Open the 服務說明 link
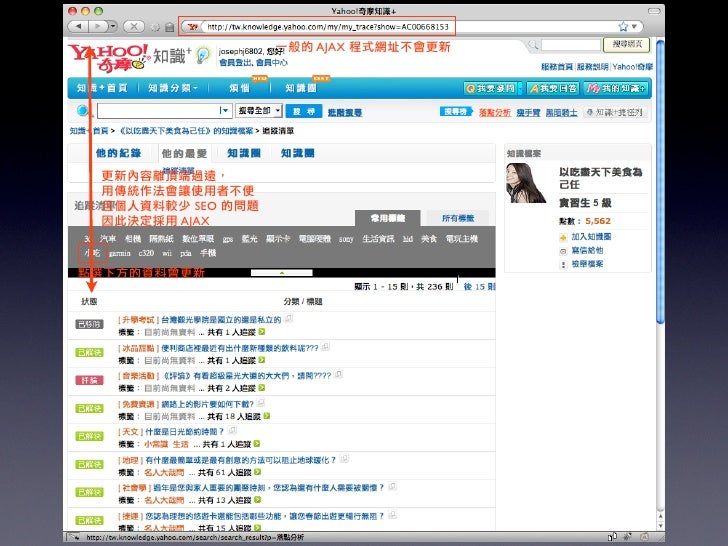The width and height of the screenshot is (728, 546). point(592,67)
